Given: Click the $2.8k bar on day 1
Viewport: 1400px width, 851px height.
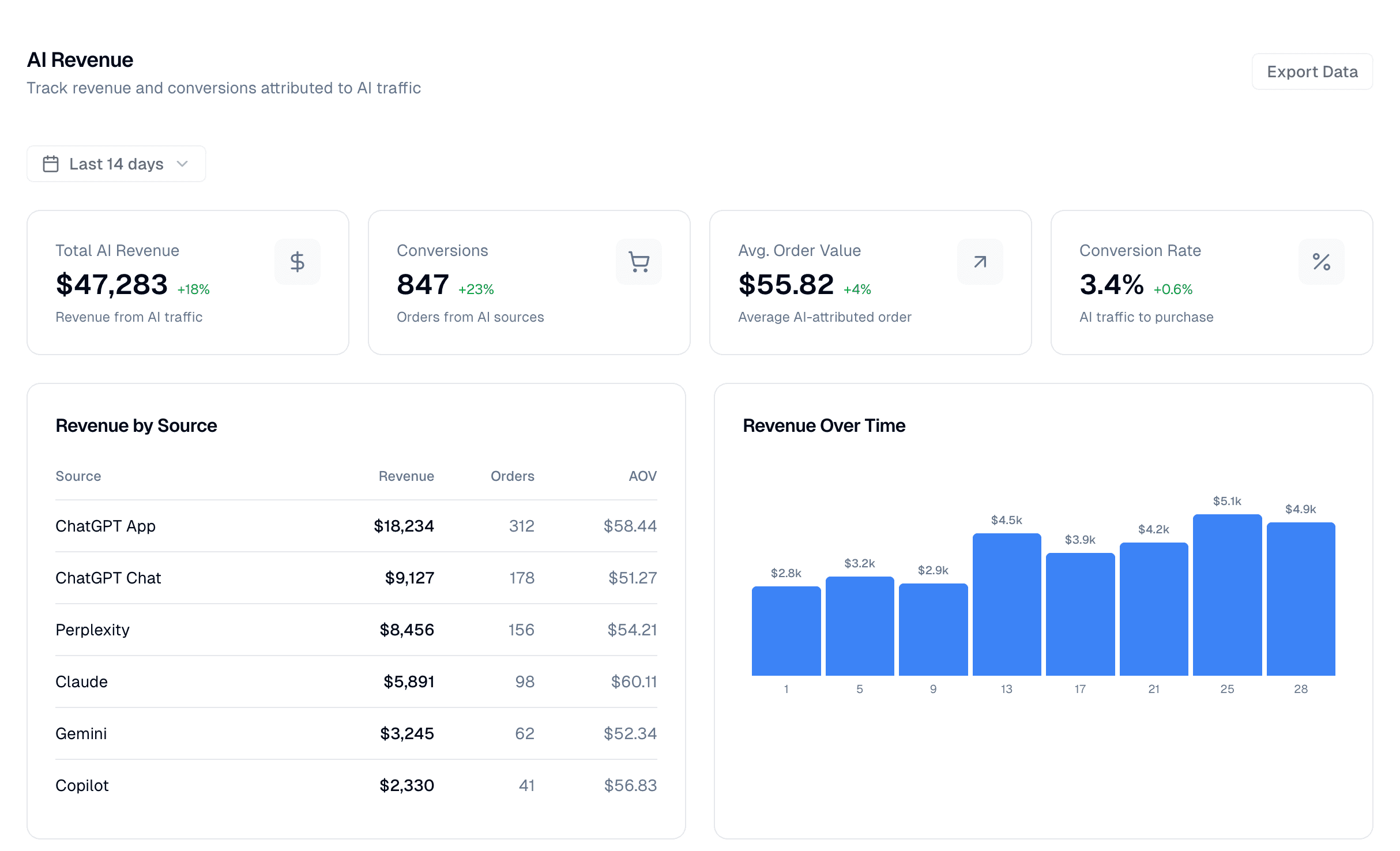Looking at the screenshot, I should pos(786,628).
